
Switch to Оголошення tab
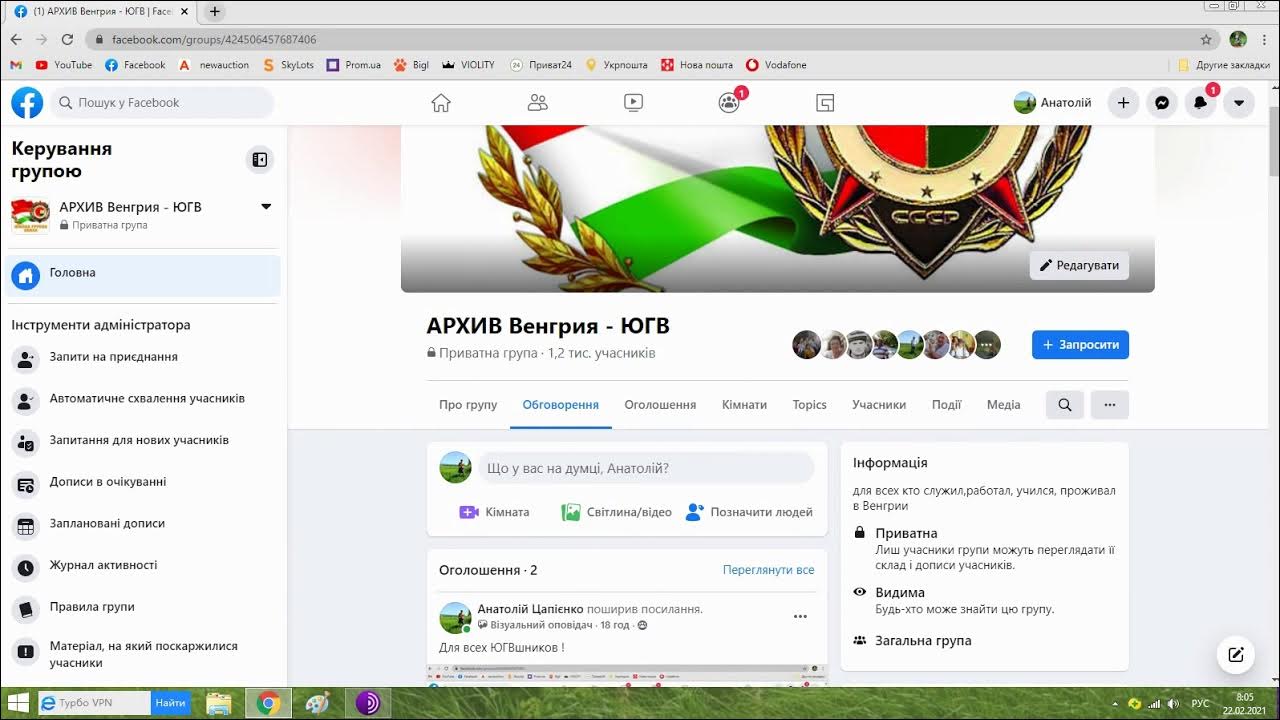(660, 405)
